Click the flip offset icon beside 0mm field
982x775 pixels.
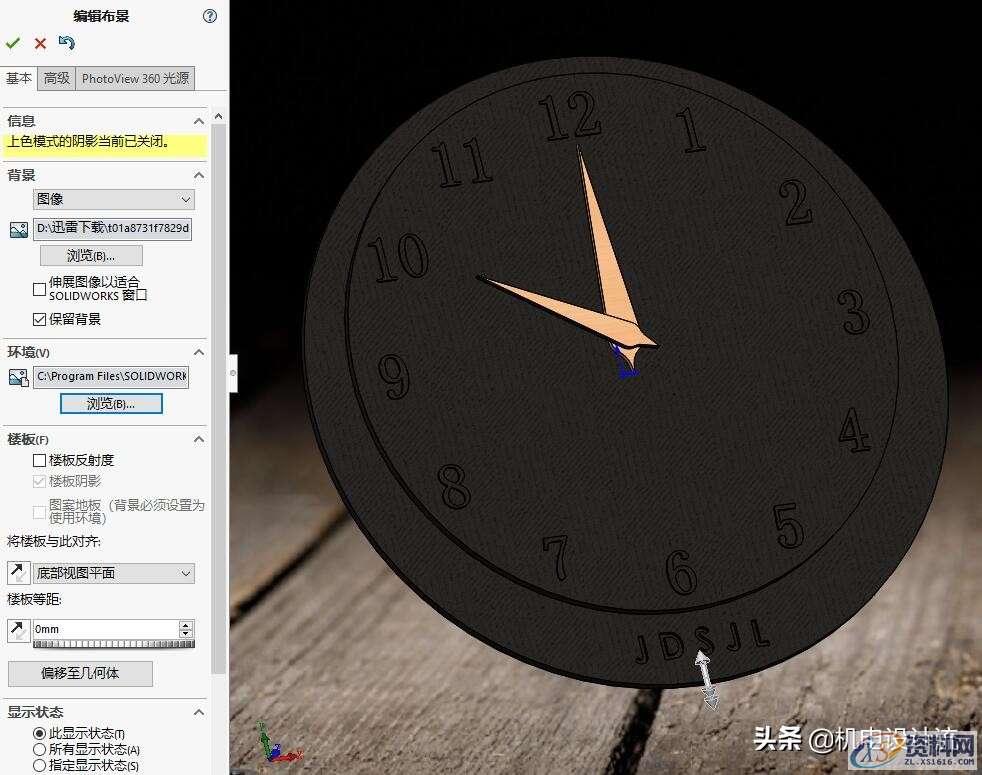(18, 630)
